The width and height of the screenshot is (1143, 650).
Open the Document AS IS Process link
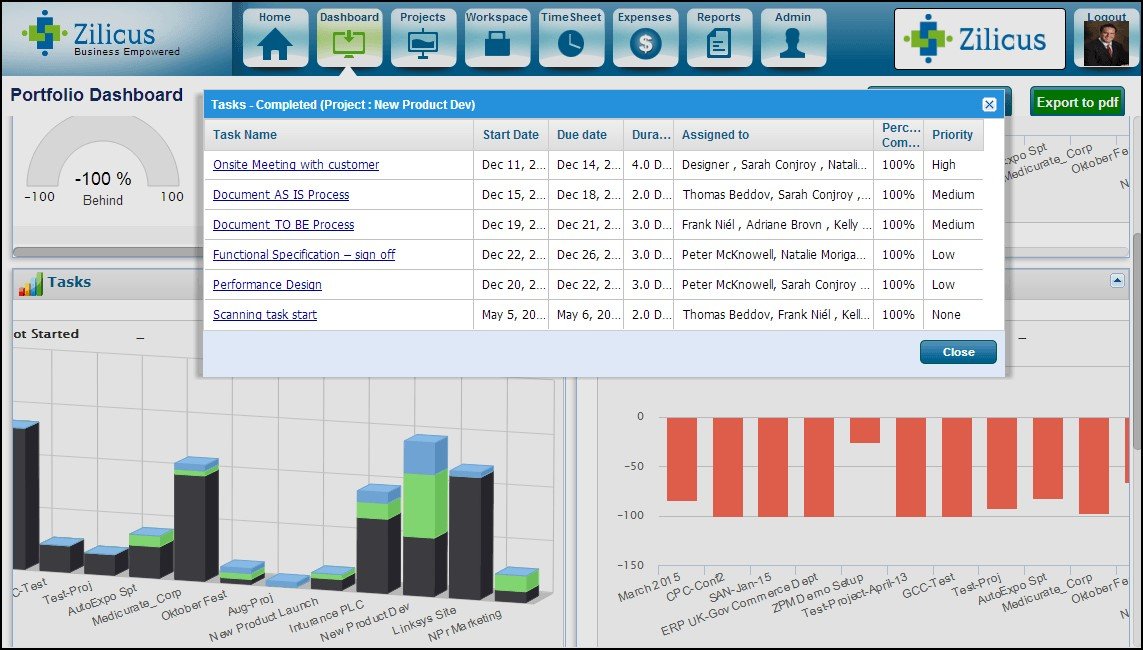coord(281,195)
